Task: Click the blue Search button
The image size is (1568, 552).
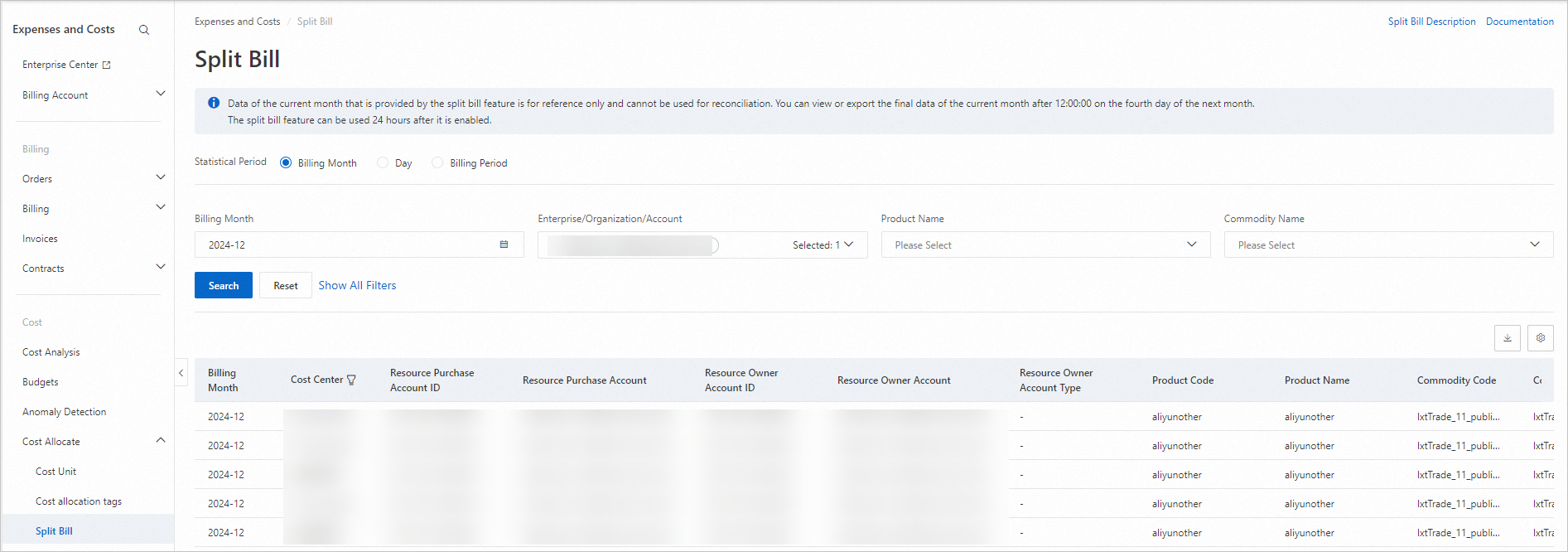Action: (224, 285)
